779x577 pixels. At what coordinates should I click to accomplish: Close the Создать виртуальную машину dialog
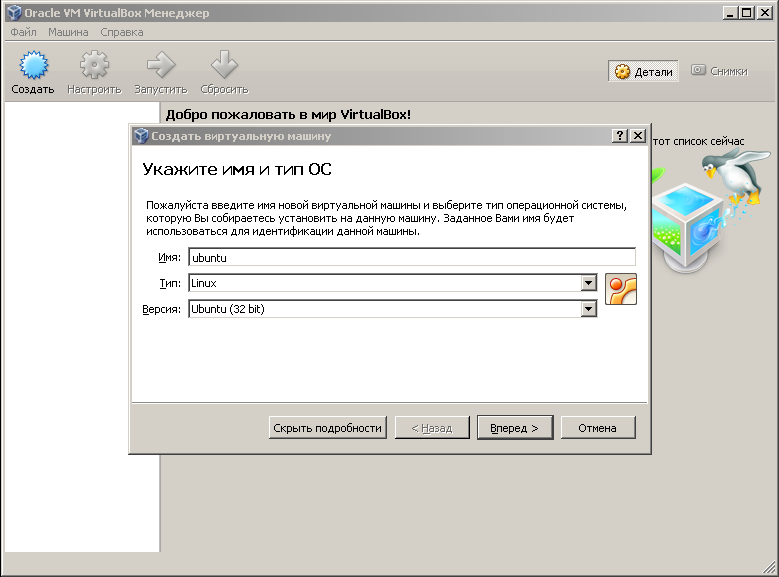click(638, 136)
